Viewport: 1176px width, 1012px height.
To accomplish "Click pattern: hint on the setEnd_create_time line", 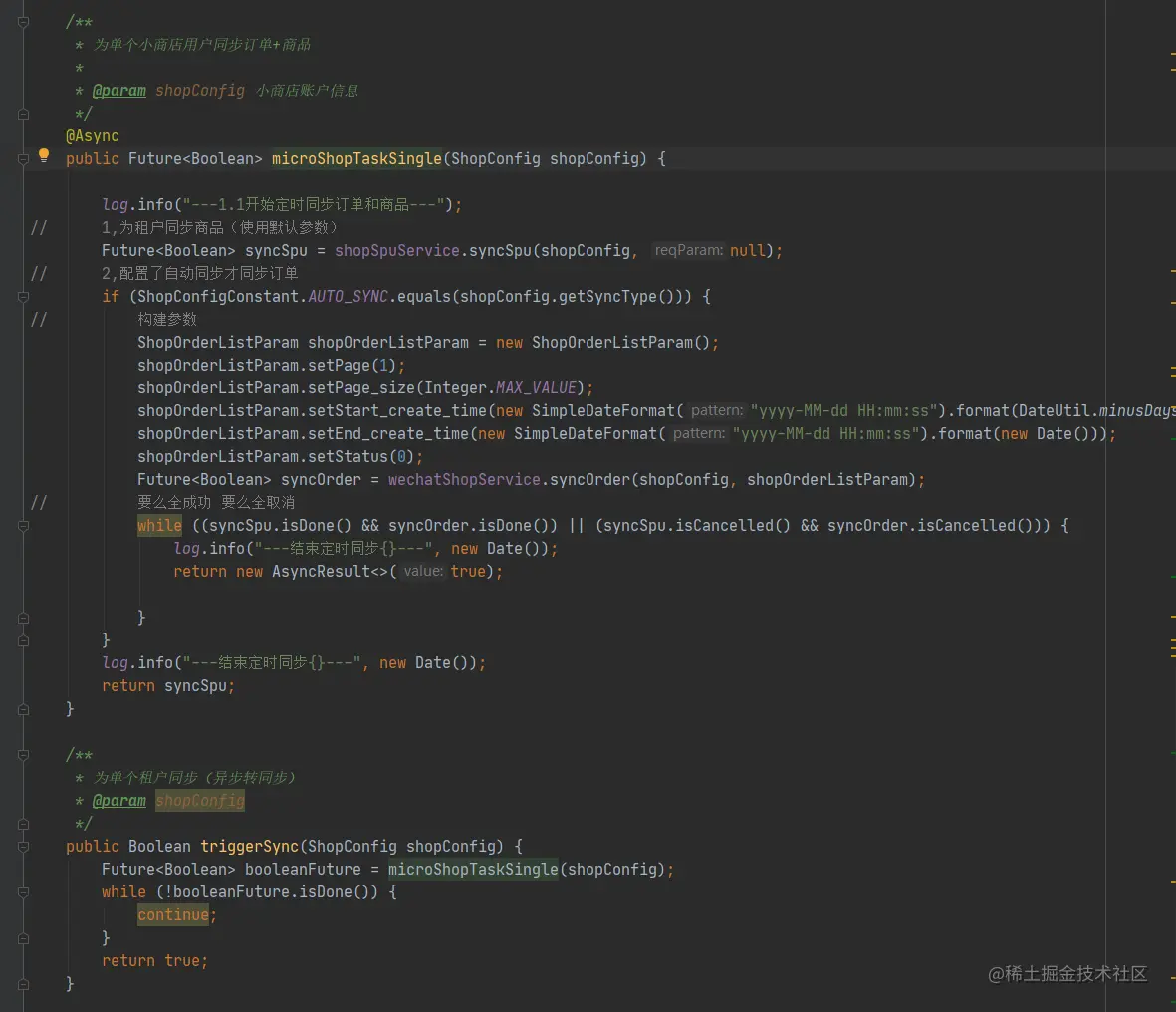I will click(x=699, y=433).
